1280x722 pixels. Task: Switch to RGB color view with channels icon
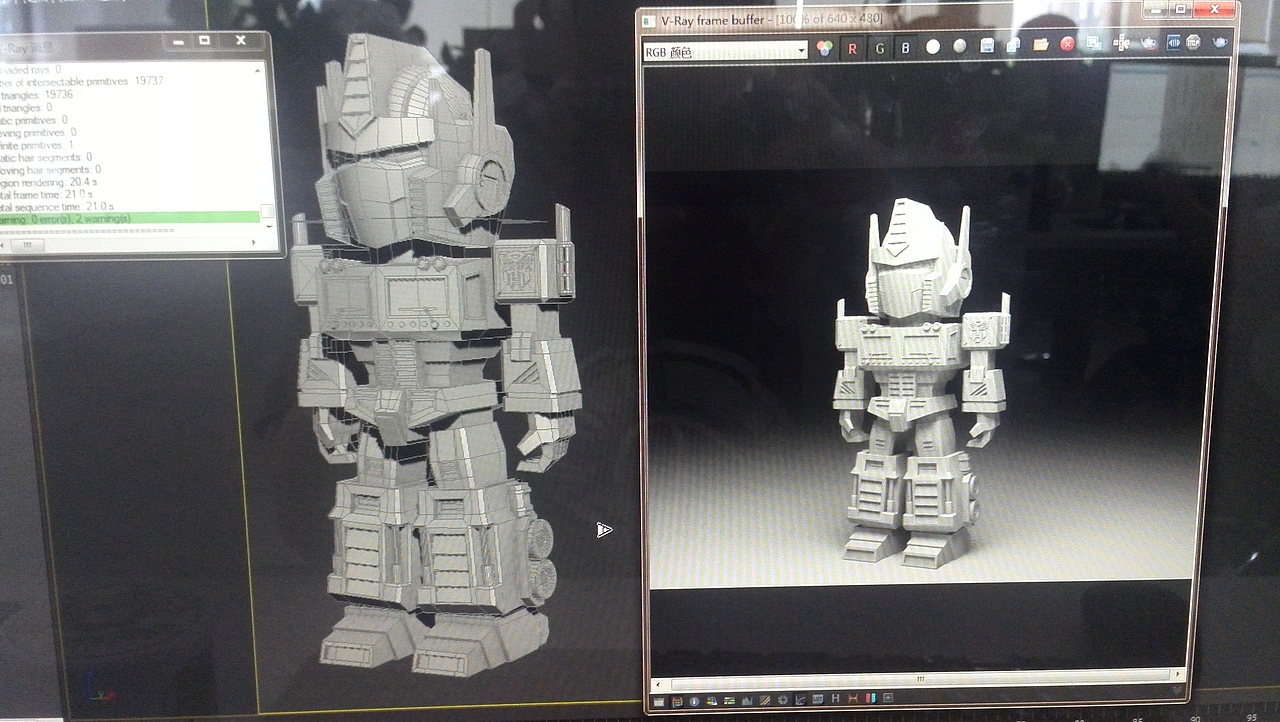[x=823, y=46]
